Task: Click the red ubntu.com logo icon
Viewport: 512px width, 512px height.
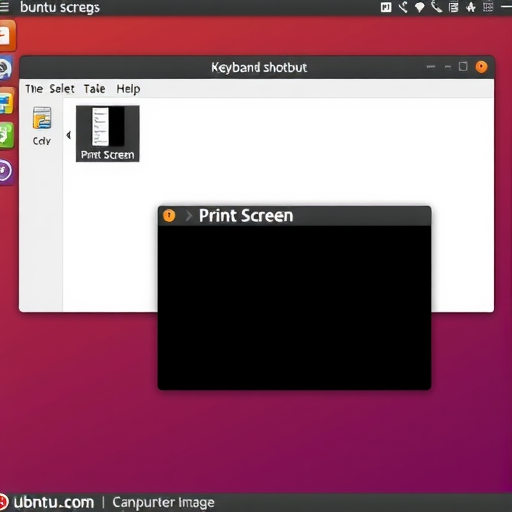Action: (x=4, y=502)
